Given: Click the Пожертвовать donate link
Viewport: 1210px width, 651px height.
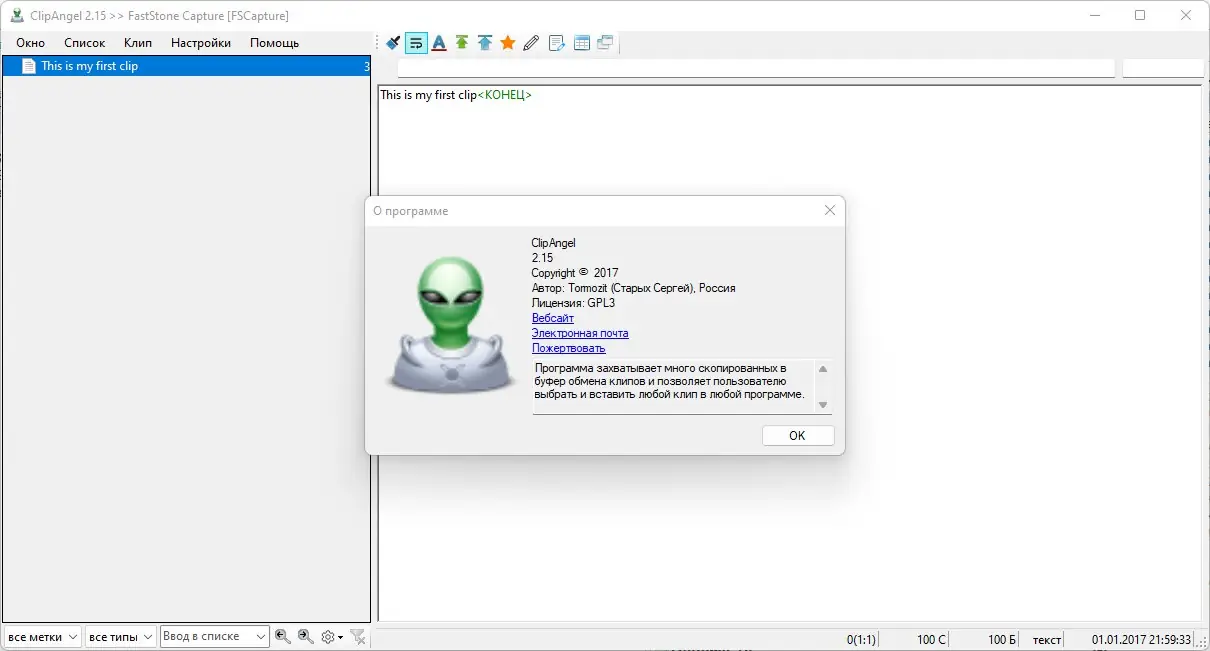Looking at the screenshot, I should [569, 348].
